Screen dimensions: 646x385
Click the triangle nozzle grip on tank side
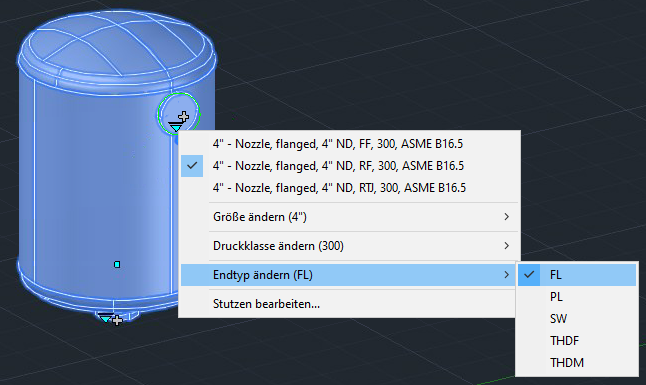[x=176, y=127]
